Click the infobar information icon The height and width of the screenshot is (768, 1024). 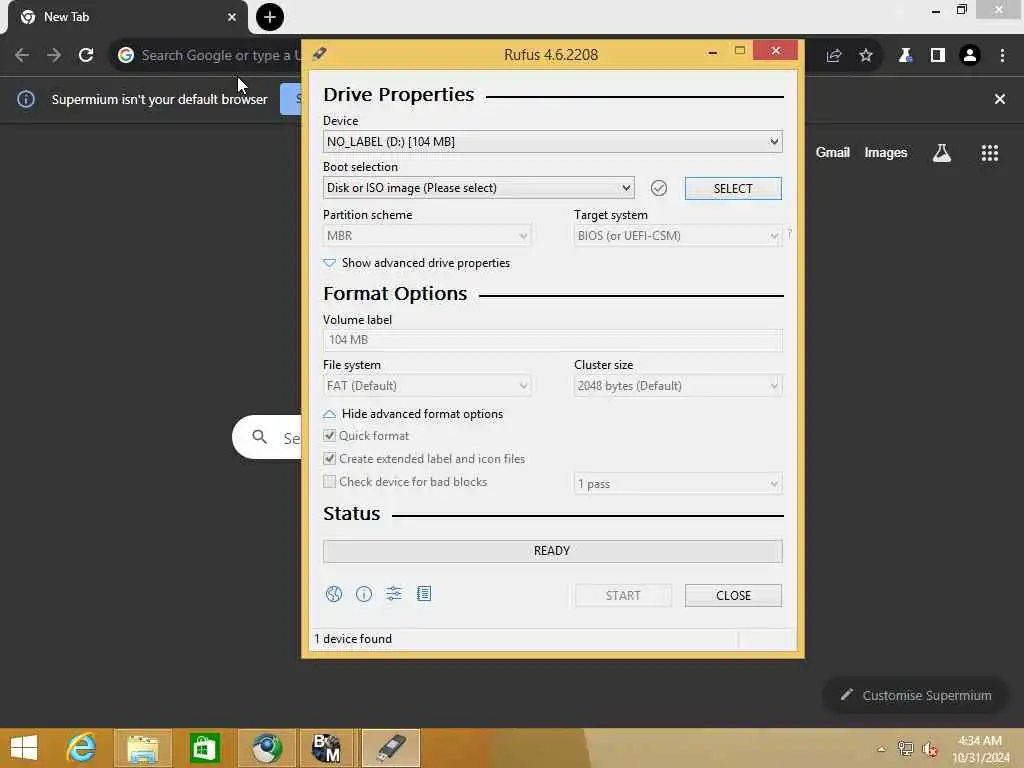pyautogui.click(x=26, y=99)
